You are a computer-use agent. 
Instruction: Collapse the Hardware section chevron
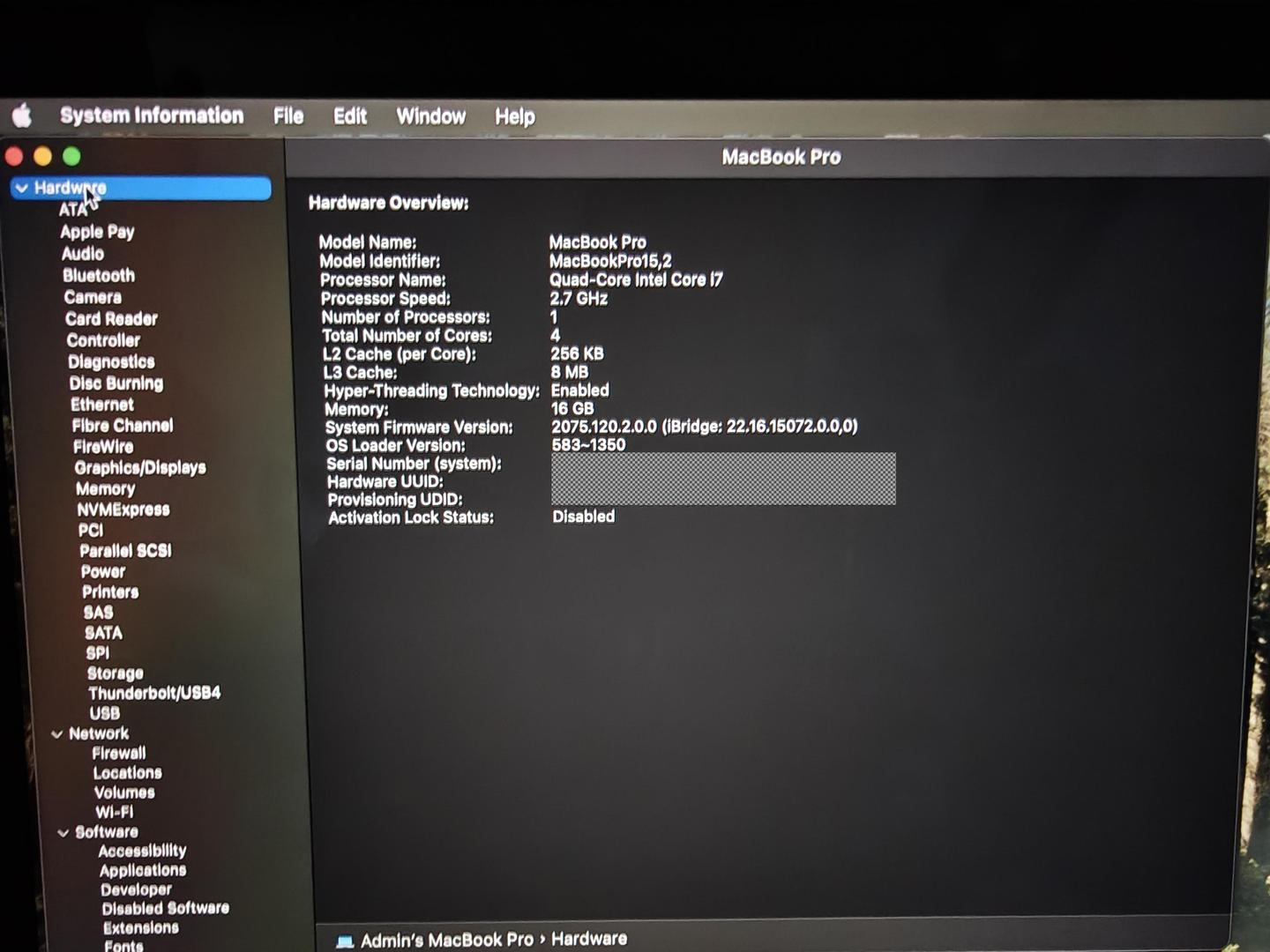pyautogui.click(x=22, y=188)
